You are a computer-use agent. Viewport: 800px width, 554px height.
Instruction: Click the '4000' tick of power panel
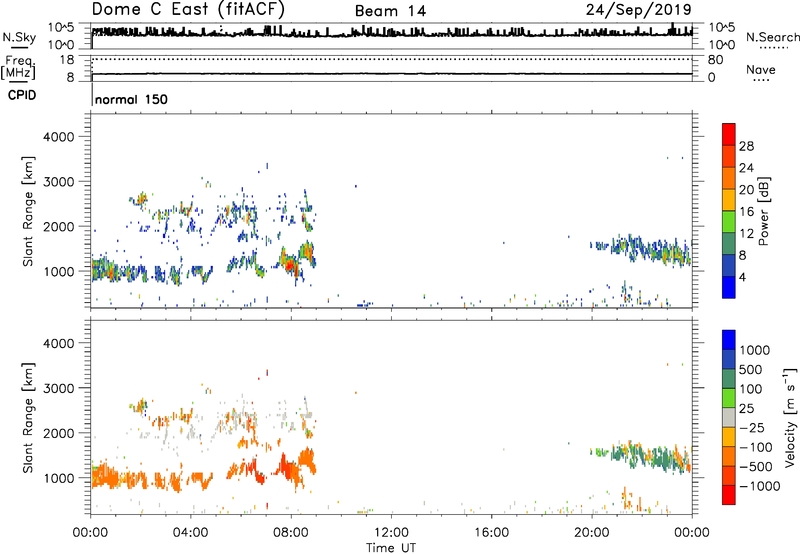[x=58, y=137]
